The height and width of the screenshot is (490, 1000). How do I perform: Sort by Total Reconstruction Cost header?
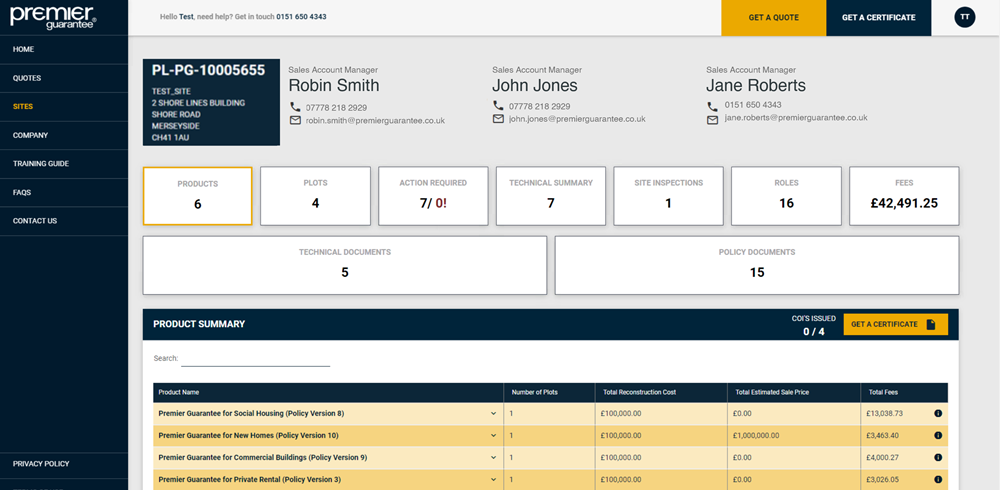(x=661, y=392)
